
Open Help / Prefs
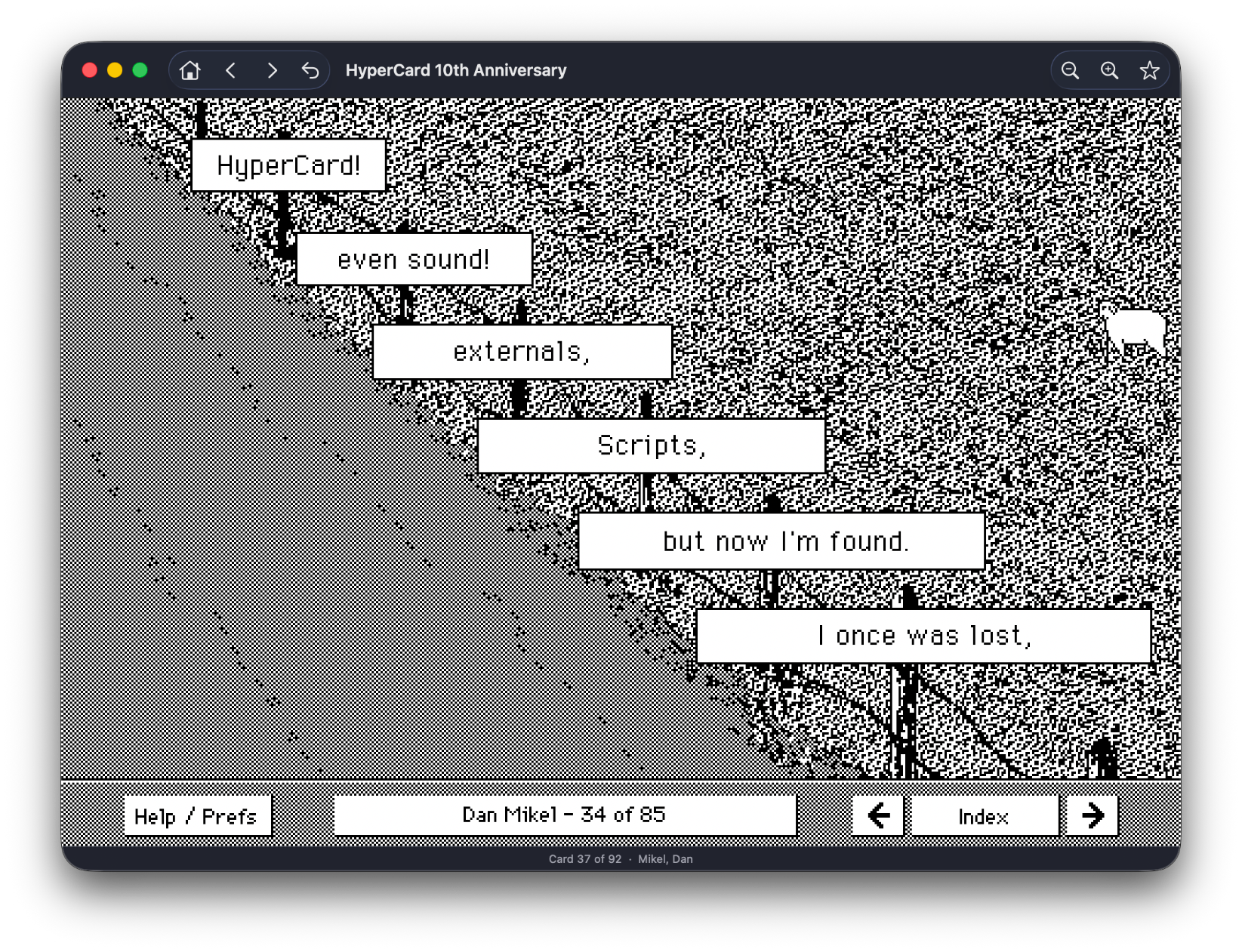click(x=197, y=815)
